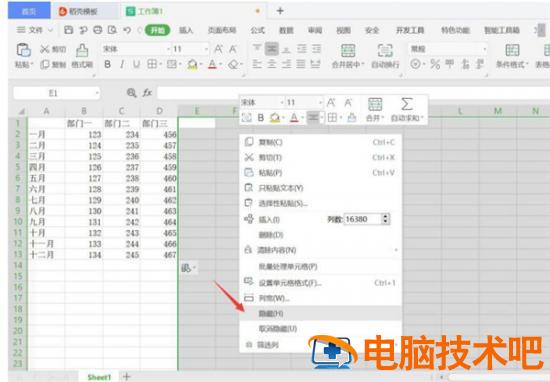Open the ribbon font size dropdown showing 11
Screen dimensions: 550x382
click(x=206, y=49)
